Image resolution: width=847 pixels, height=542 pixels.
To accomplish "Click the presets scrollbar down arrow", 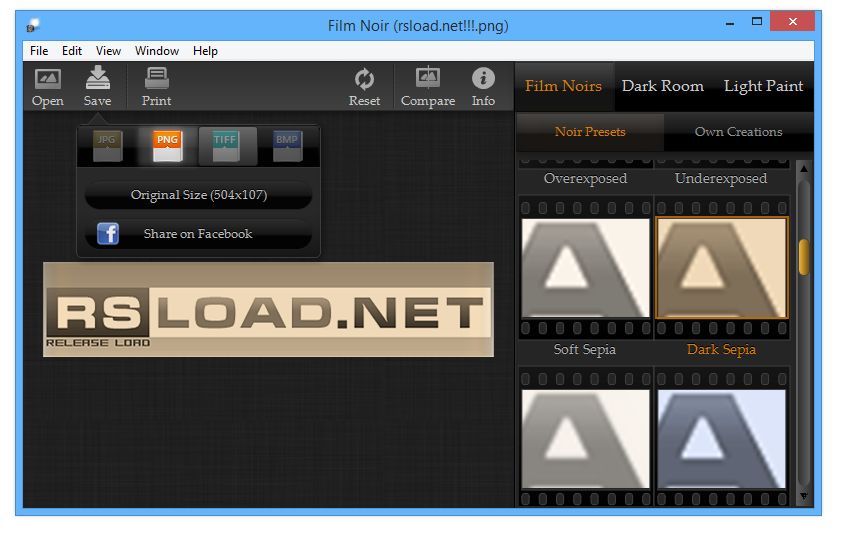I will [804, 496].
